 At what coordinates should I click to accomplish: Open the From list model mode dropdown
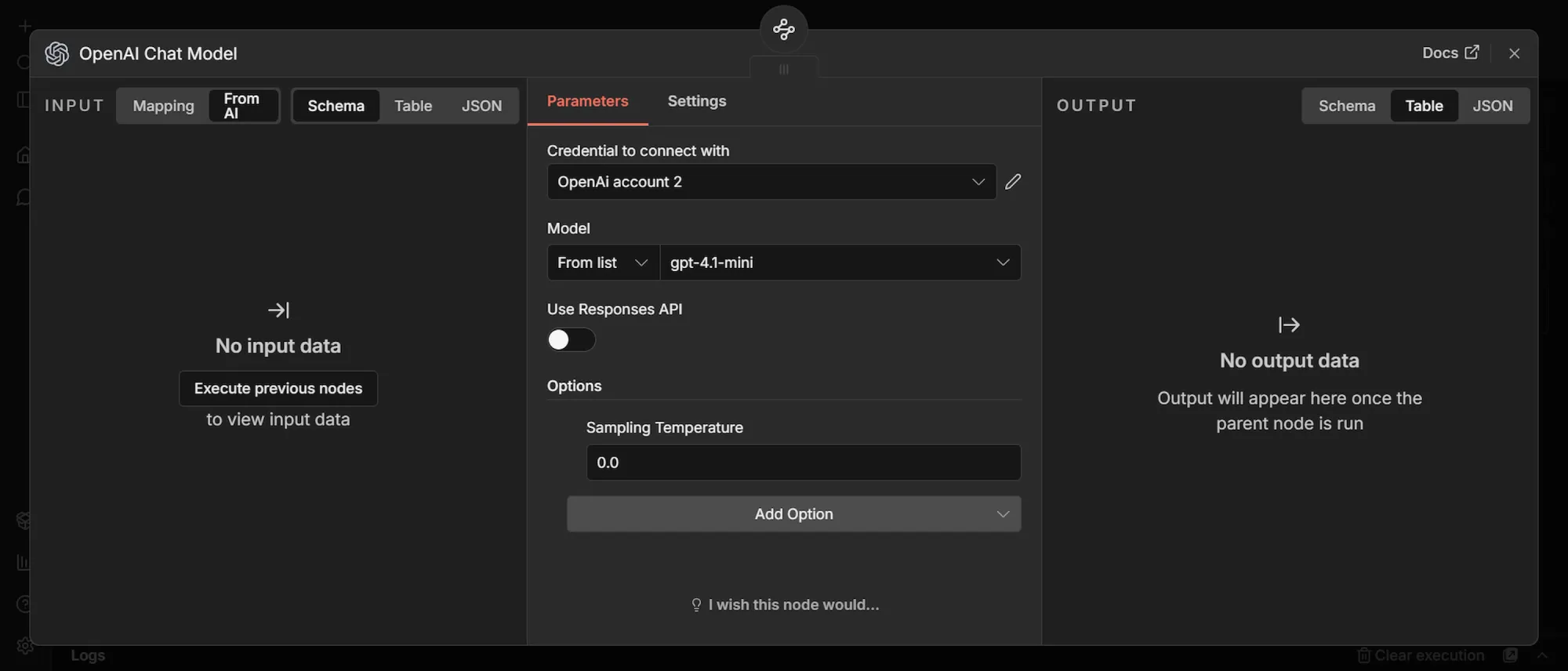603,263
